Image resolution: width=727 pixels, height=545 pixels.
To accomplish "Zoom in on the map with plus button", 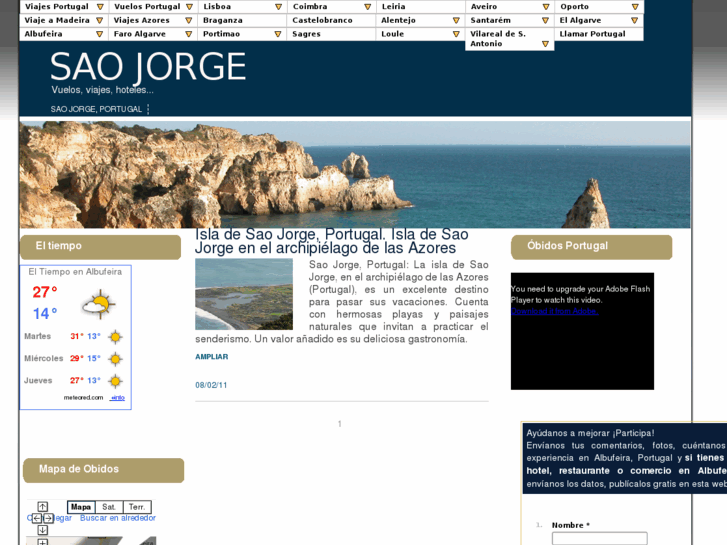I will click(x=43, y=542).
